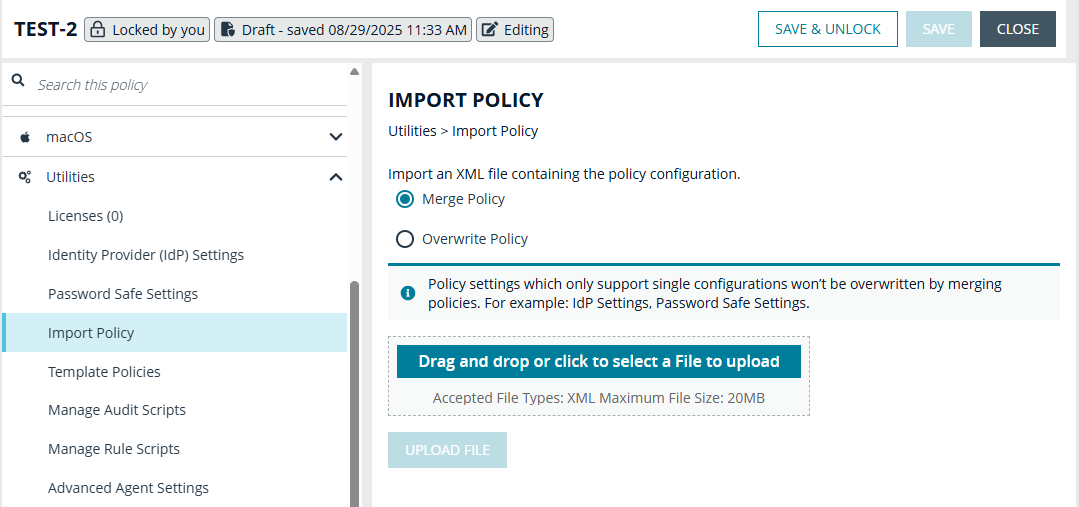The image size is (1079, 507).
Task: Click the info icon in the merge notice
Action: click(x=408, y=293)
